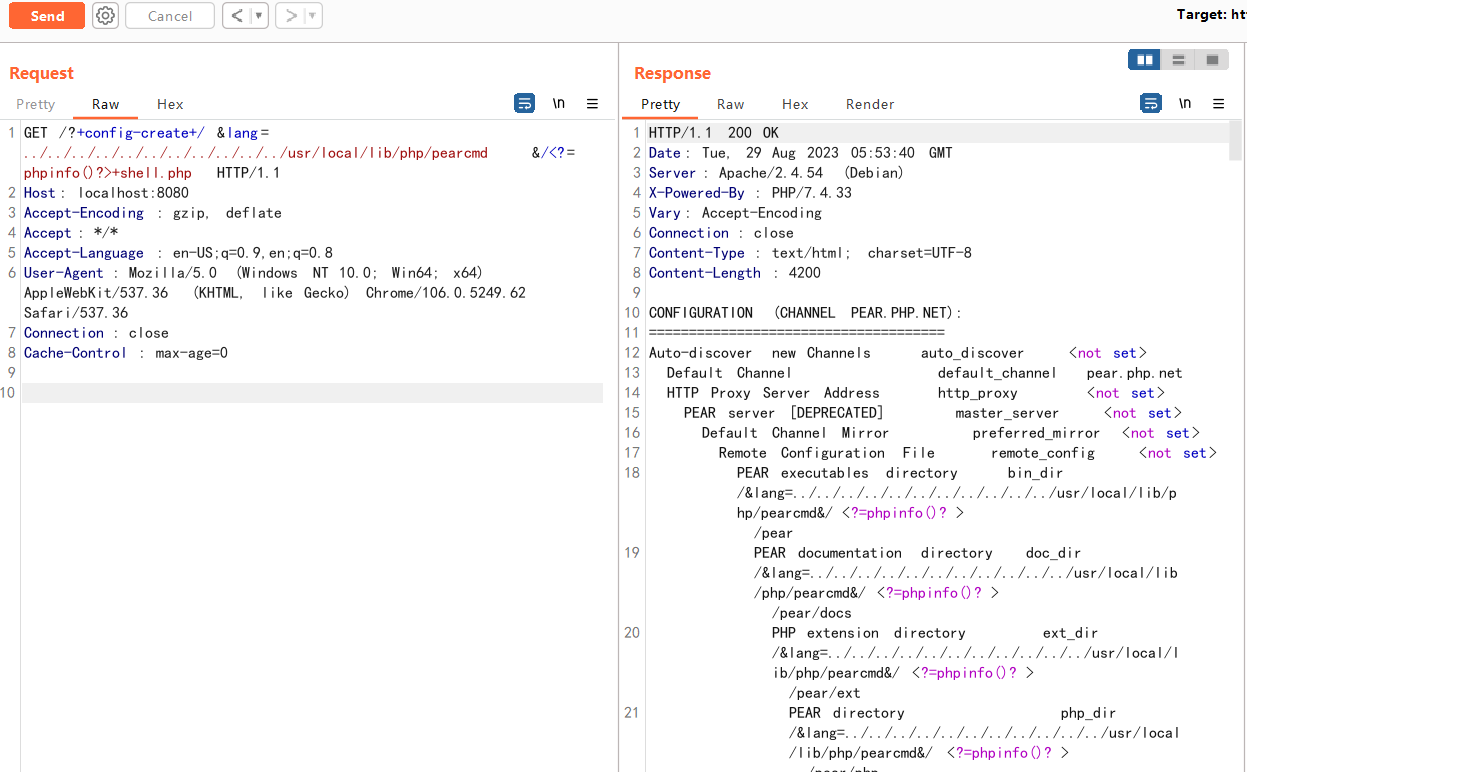Switch Request view to Pretty tab
The image size is (1469, 772).
(x=36, y=104)
